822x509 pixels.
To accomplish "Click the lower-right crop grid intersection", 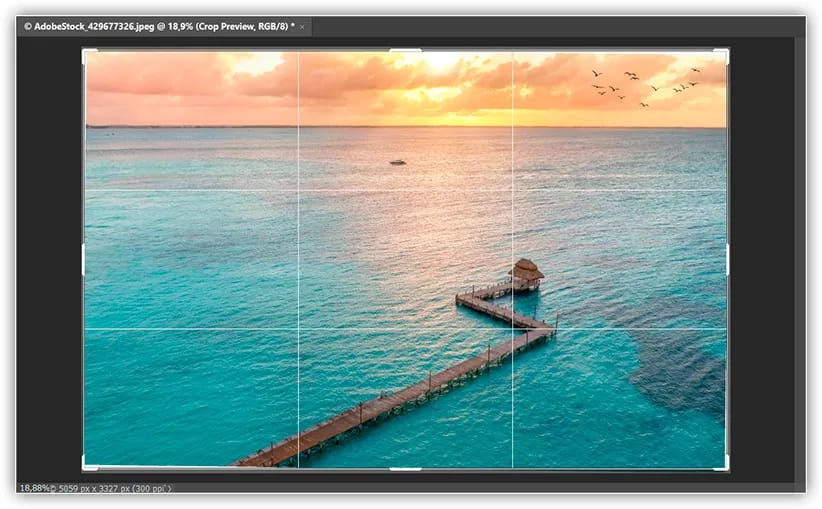I will click(512, 329).
